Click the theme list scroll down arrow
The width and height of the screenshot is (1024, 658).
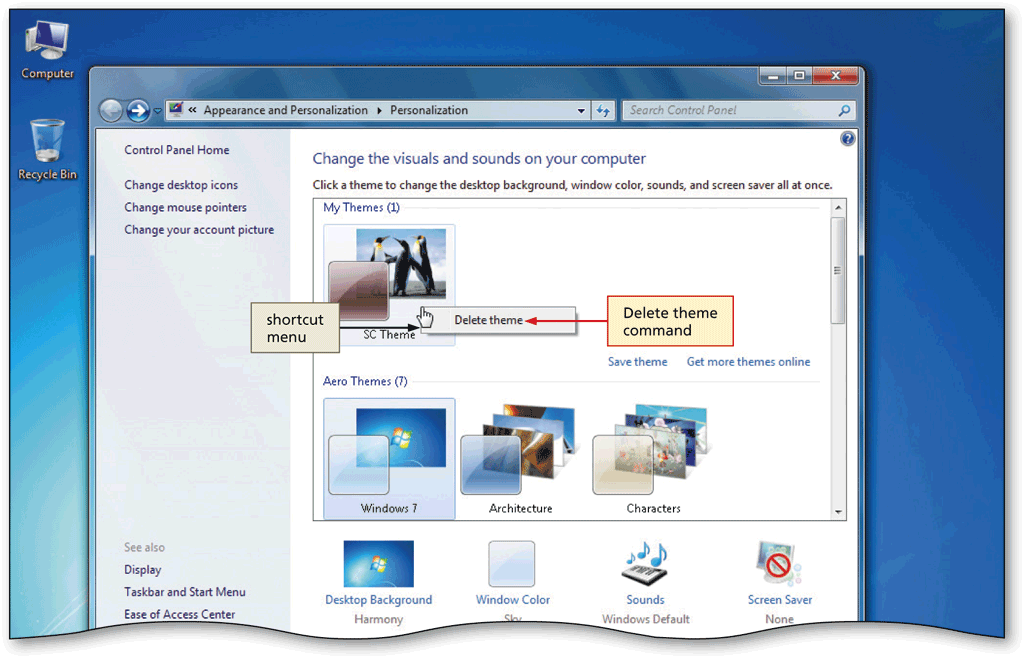coord(838,512)
